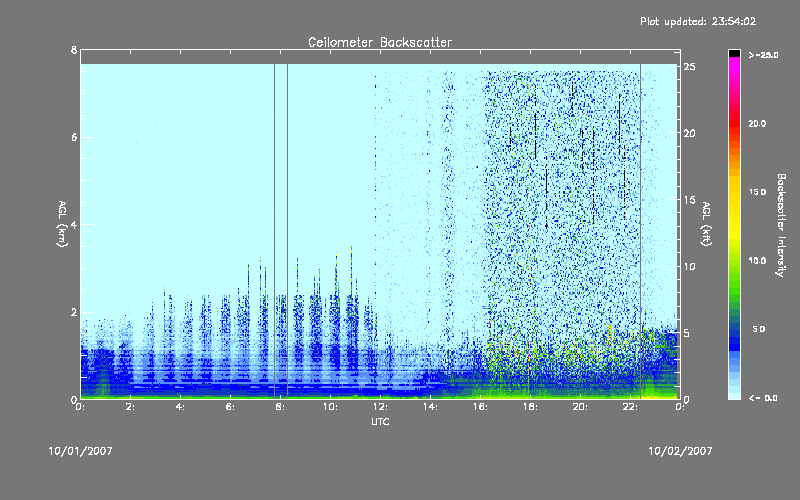
Task: Click the 20 kft tick on right axis
Action: pyautogui.click(x=689, y=133)
